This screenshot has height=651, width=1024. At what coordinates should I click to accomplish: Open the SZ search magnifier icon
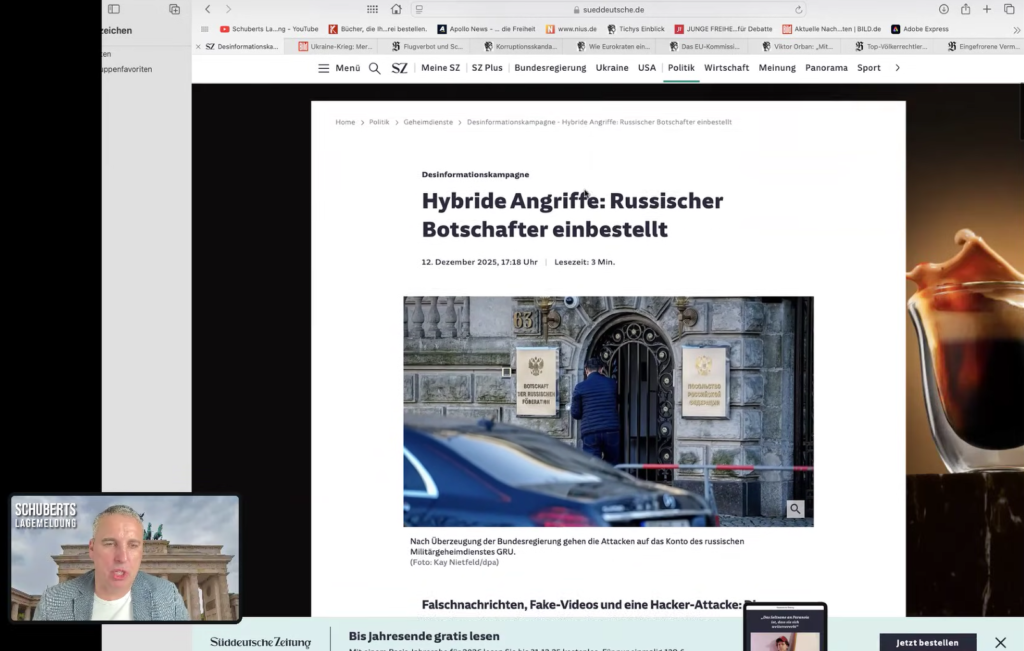pos(374,68)
